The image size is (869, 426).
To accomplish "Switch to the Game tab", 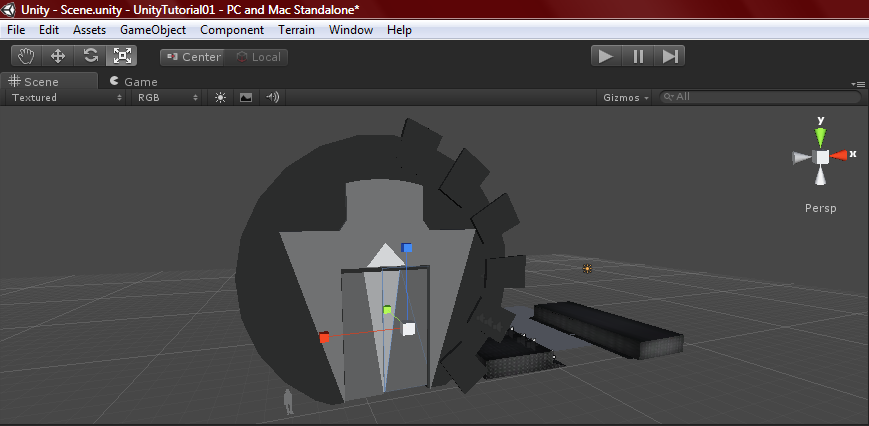I will [134, 81].
